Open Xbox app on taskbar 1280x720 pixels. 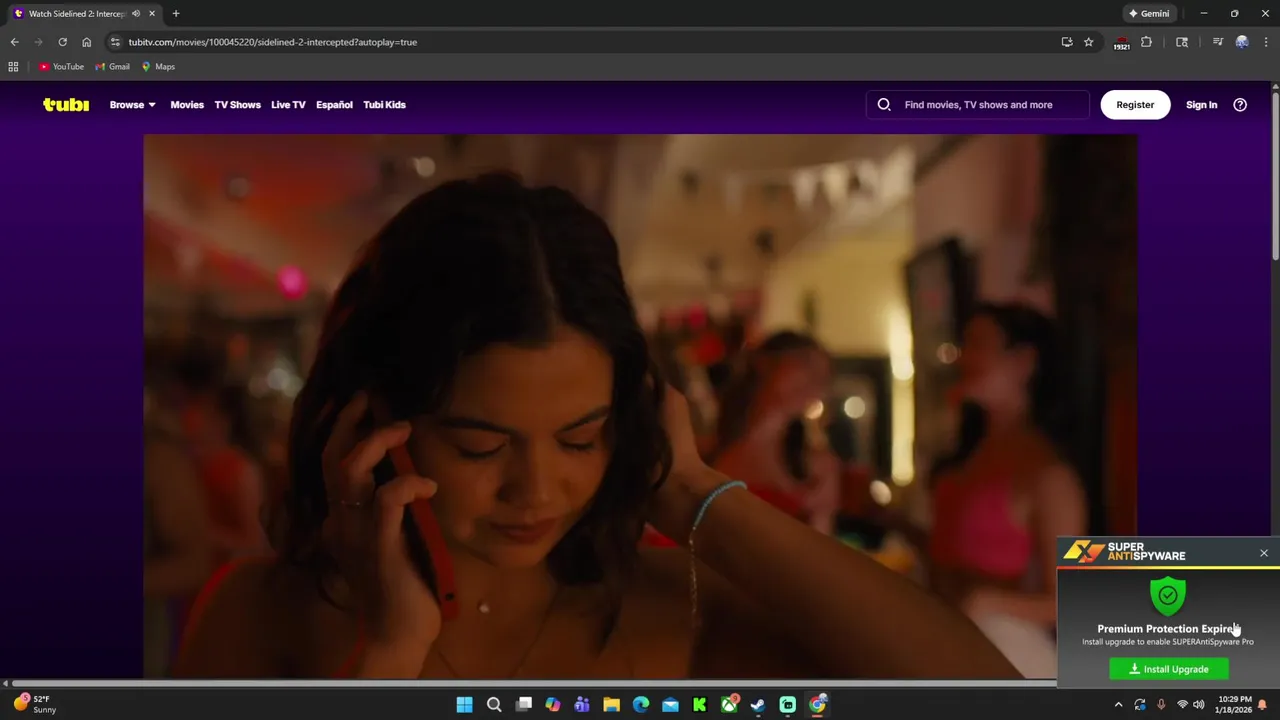pyautogui.click(x=729, y=705)
